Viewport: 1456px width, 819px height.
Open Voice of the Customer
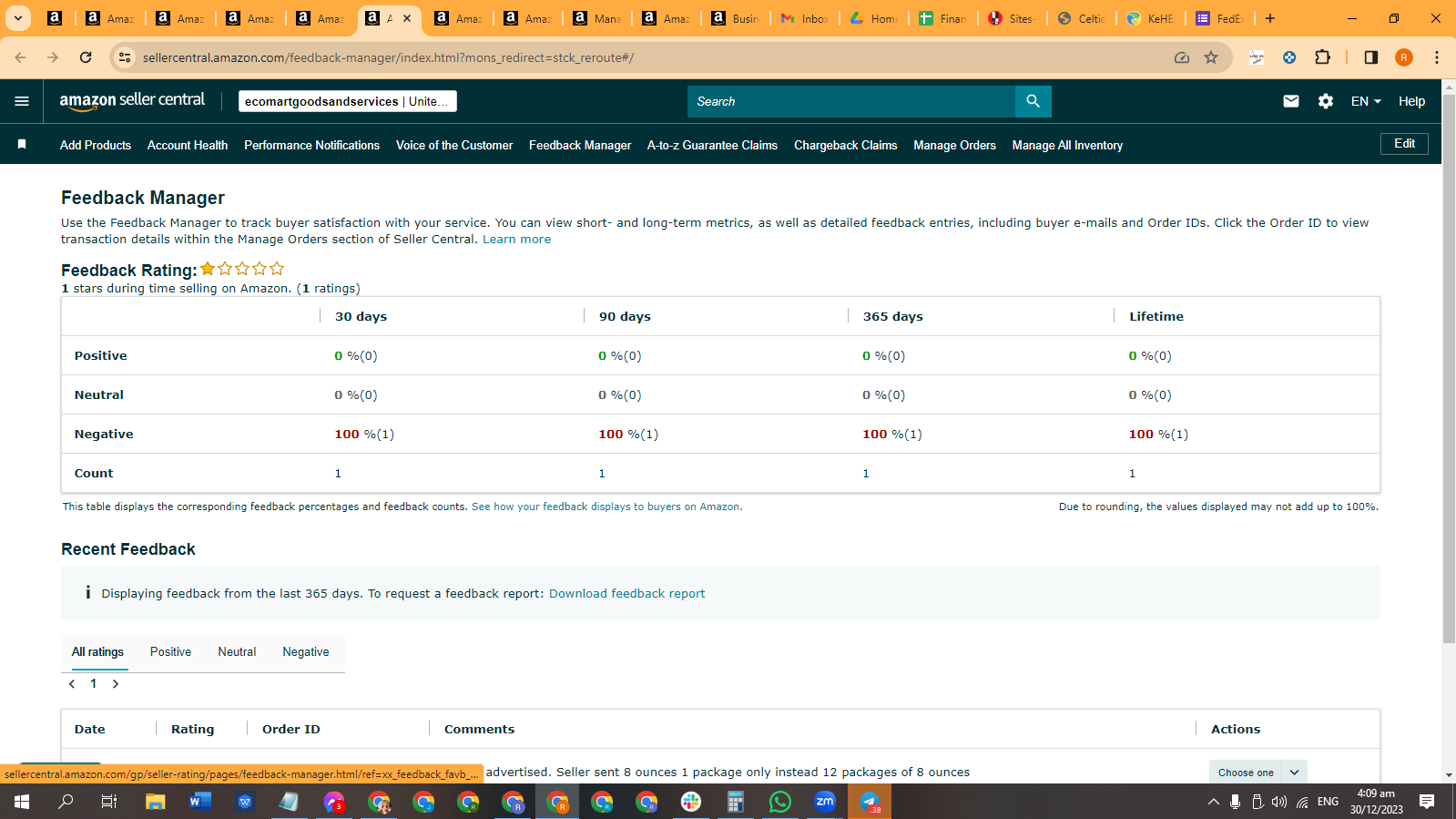point(454,145)
